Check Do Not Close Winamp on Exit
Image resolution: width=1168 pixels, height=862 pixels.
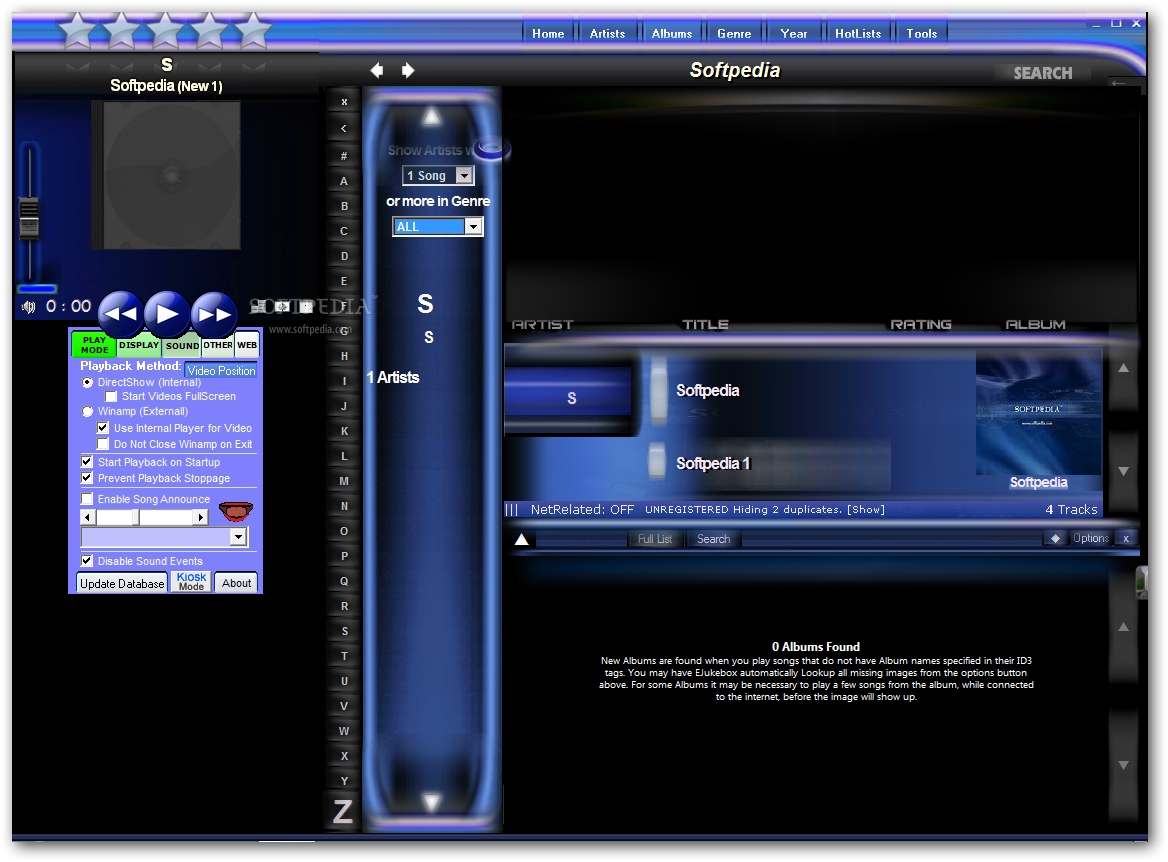click(x=103, y=444)
